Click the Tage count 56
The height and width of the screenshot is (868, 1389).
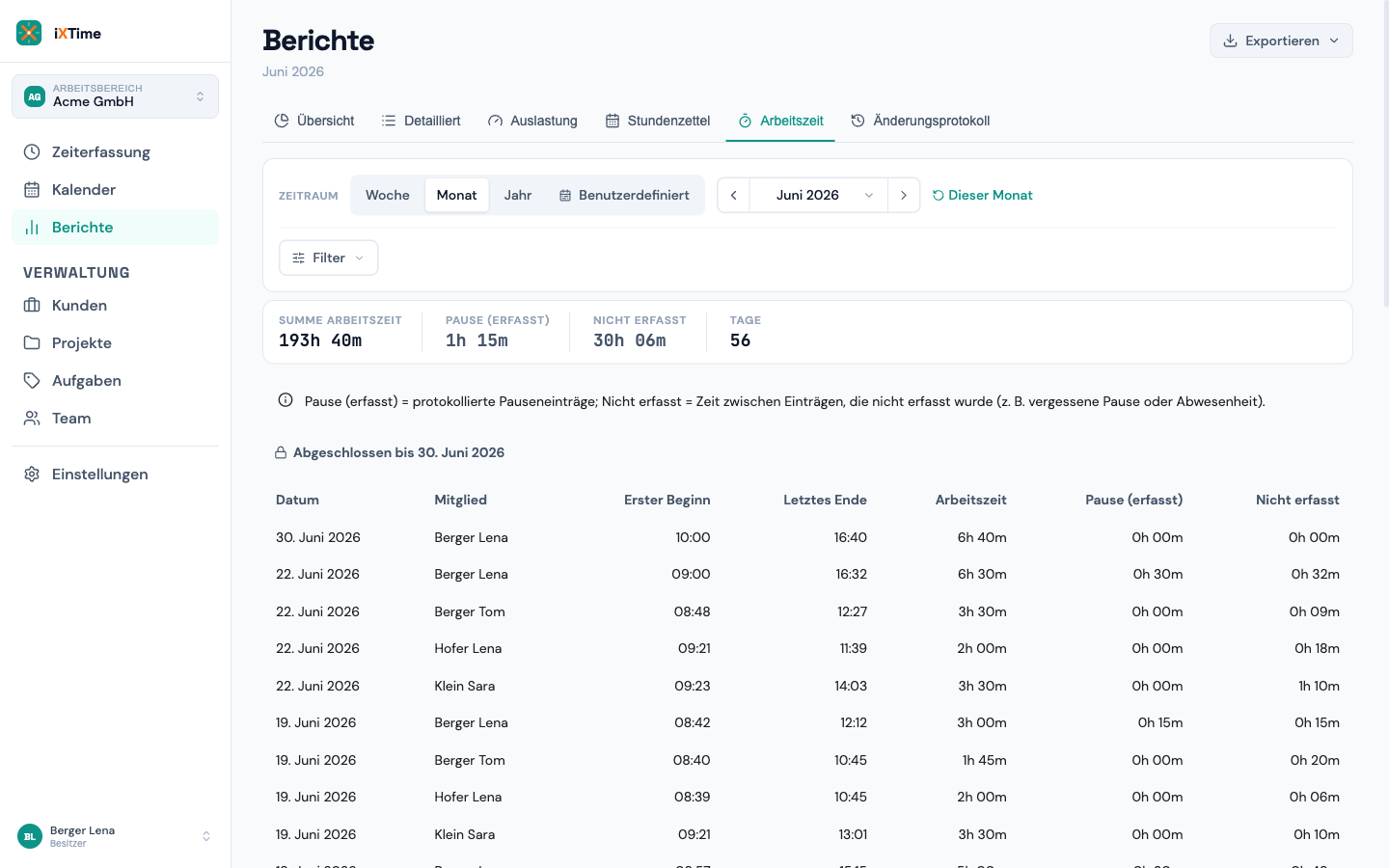coord(740,340)
